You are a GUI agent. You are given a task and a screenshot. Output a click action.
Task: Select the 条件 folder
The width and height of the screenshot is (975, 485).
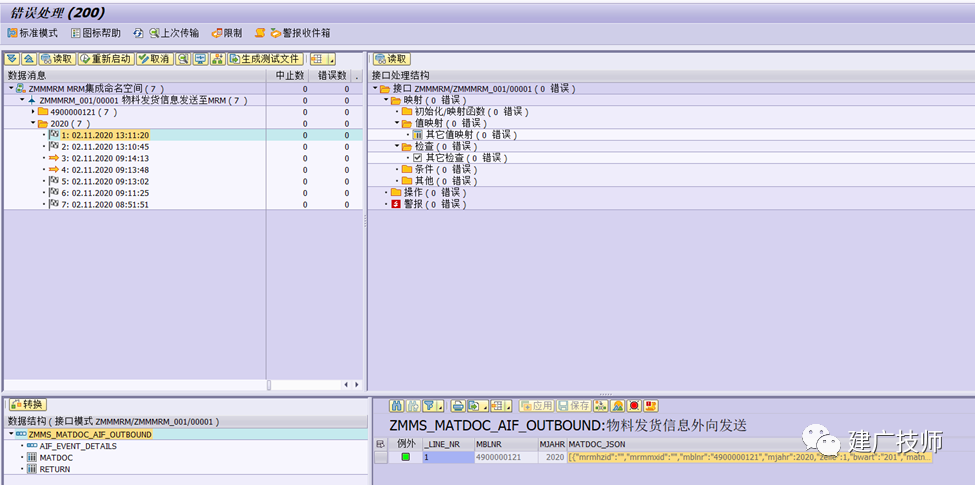click(x=439, y=169)
